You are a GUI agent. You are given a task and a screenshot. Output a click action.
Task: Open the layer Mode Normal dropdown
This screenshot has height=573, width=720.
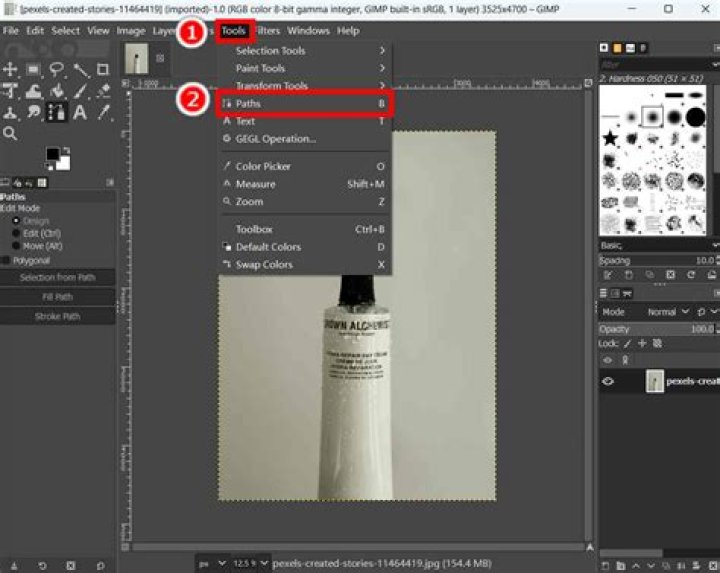coord(668,312)
